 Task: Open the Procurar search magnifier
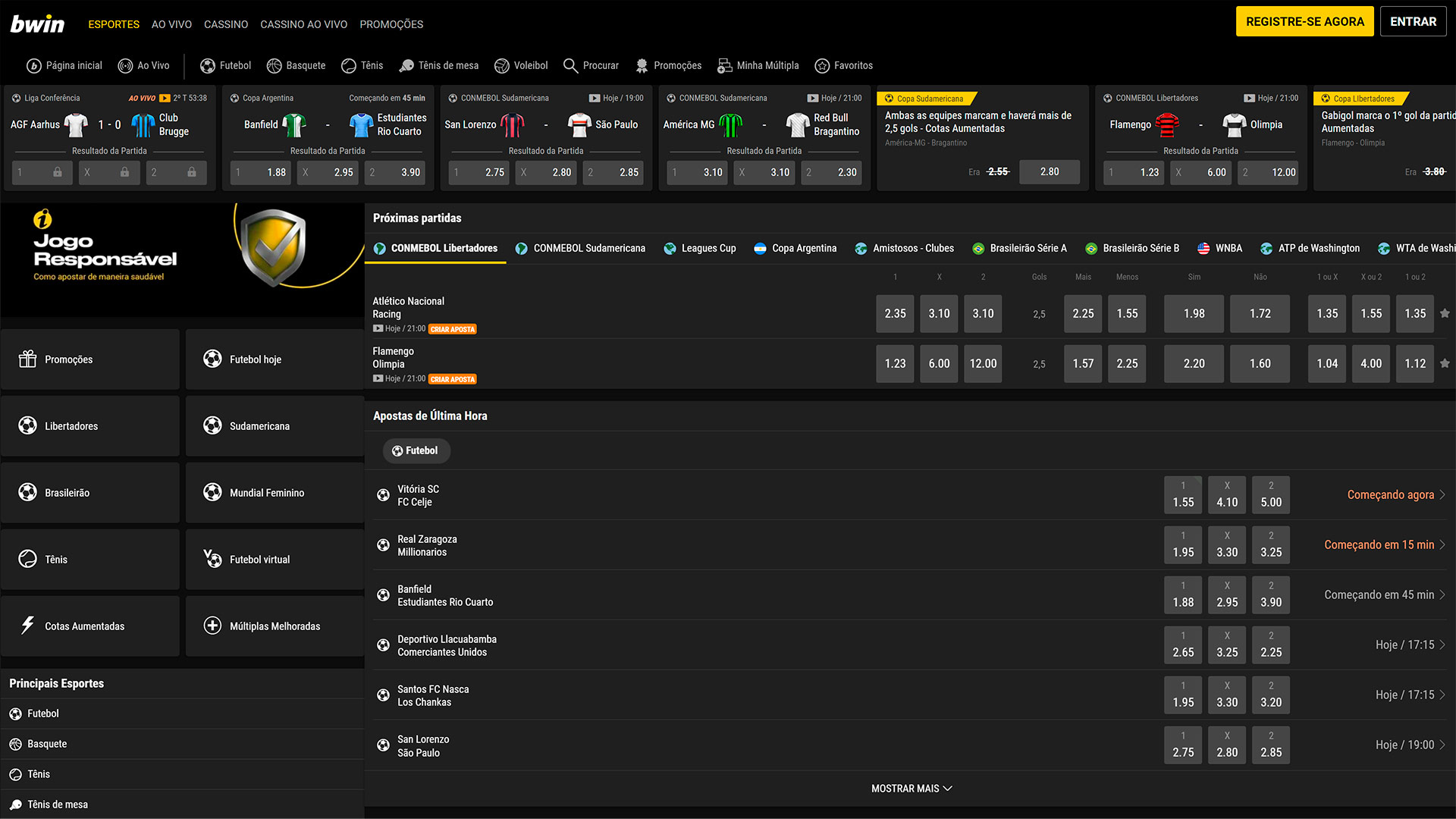571,66
